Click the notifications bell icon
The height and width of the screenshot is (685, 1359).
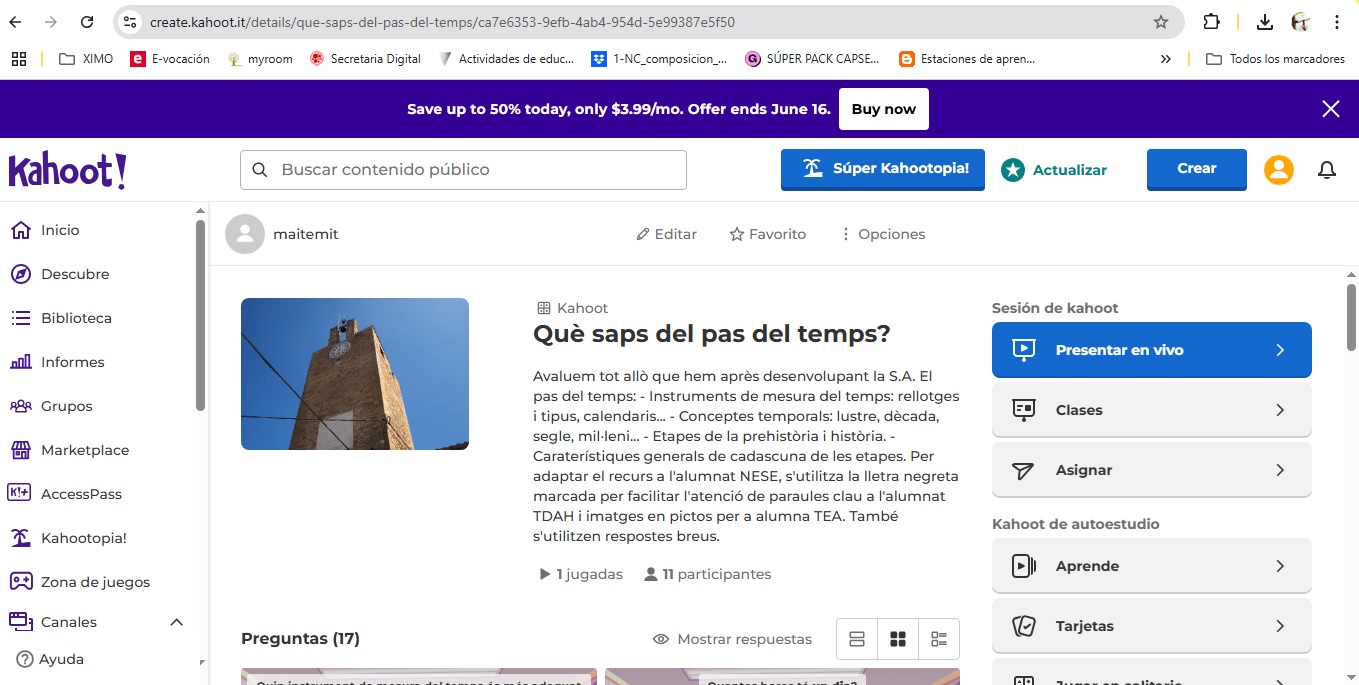point(1327,170)
